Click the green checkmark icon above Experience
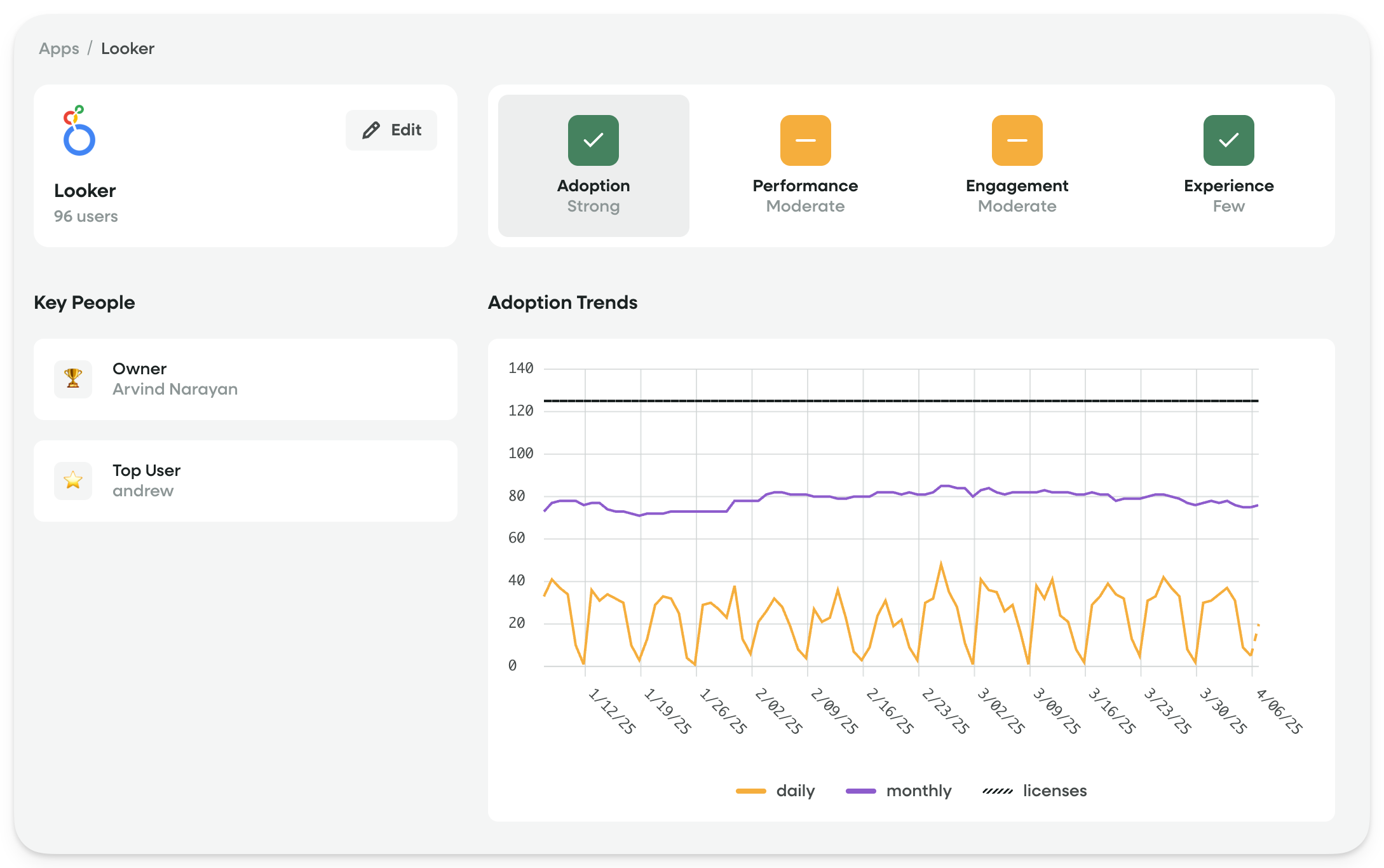Viewport: 1384px width, 868px height. point(1228,140)
